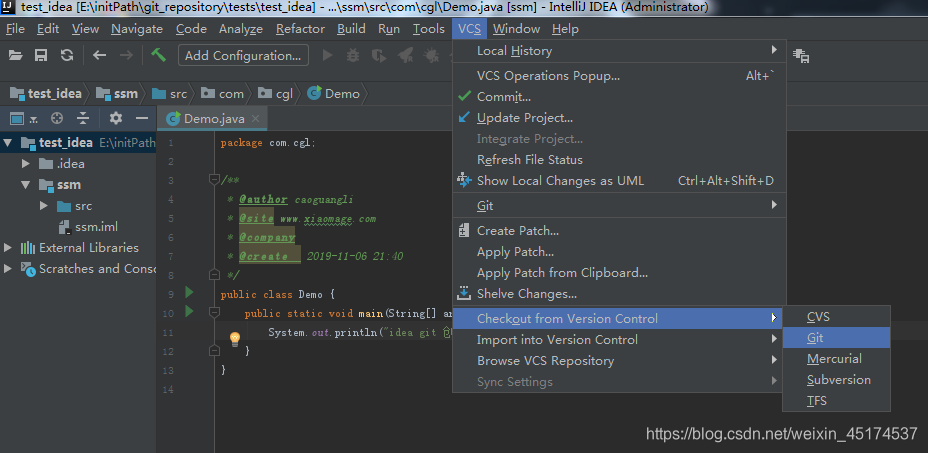Click the Back navigation arrow
Image resolution: width=928 pixels, height=453 pixels.
click(99, 56)
